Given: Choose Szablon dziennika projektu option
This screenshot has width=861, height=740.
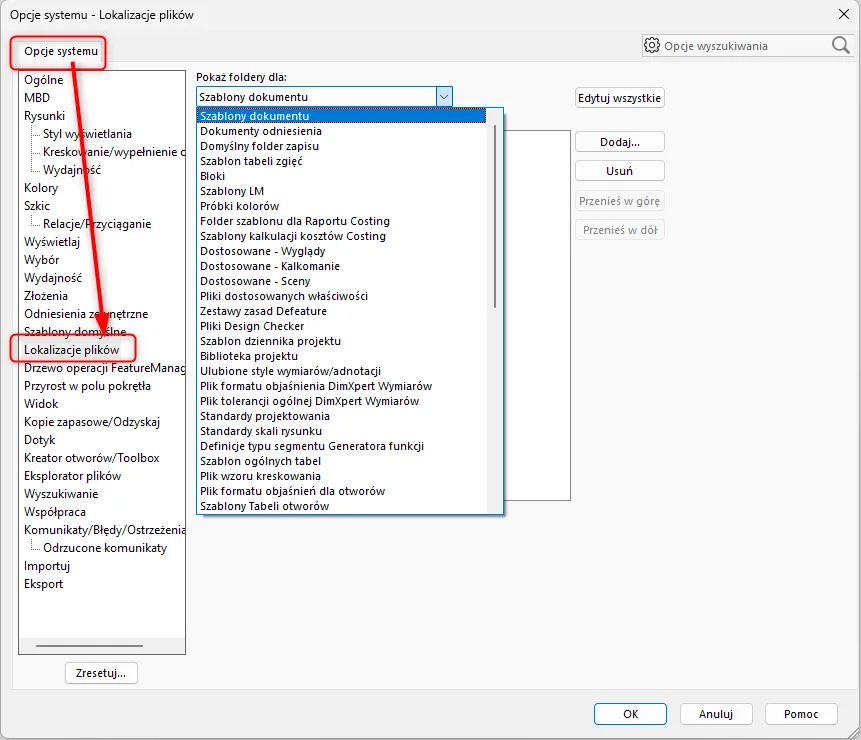Looking at the screenshot, I should tap(342, 341).
